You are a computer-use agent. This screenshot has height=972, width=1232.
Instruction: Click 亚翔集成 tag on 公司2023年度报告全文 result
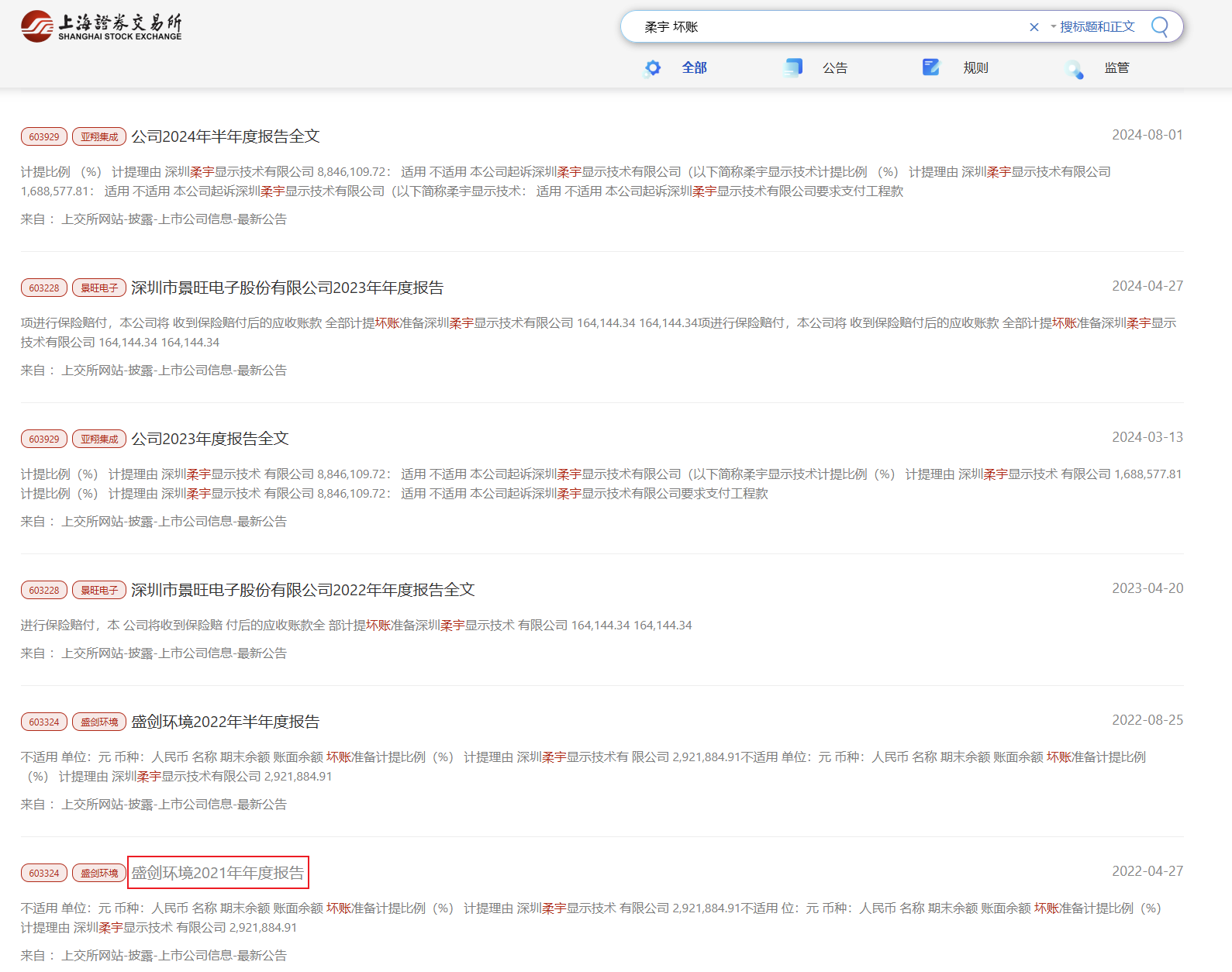tap(99, 439)
